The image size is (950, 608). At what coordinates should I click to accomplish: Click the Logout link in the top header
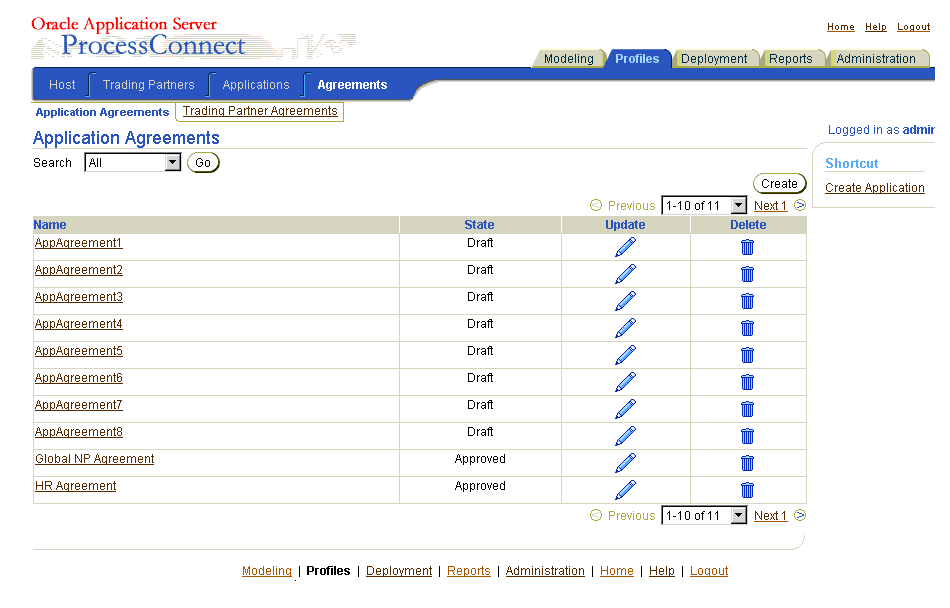914,27
